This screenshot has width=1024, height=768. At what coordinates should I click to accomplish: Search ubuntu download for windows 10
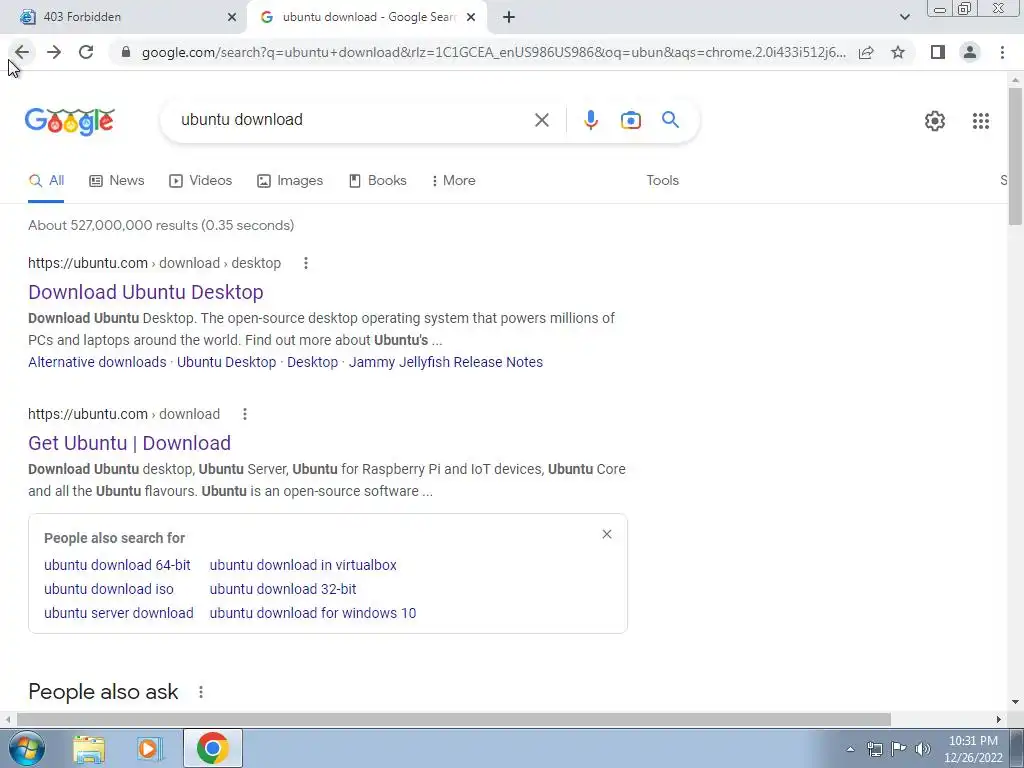[x=313, y=613]
